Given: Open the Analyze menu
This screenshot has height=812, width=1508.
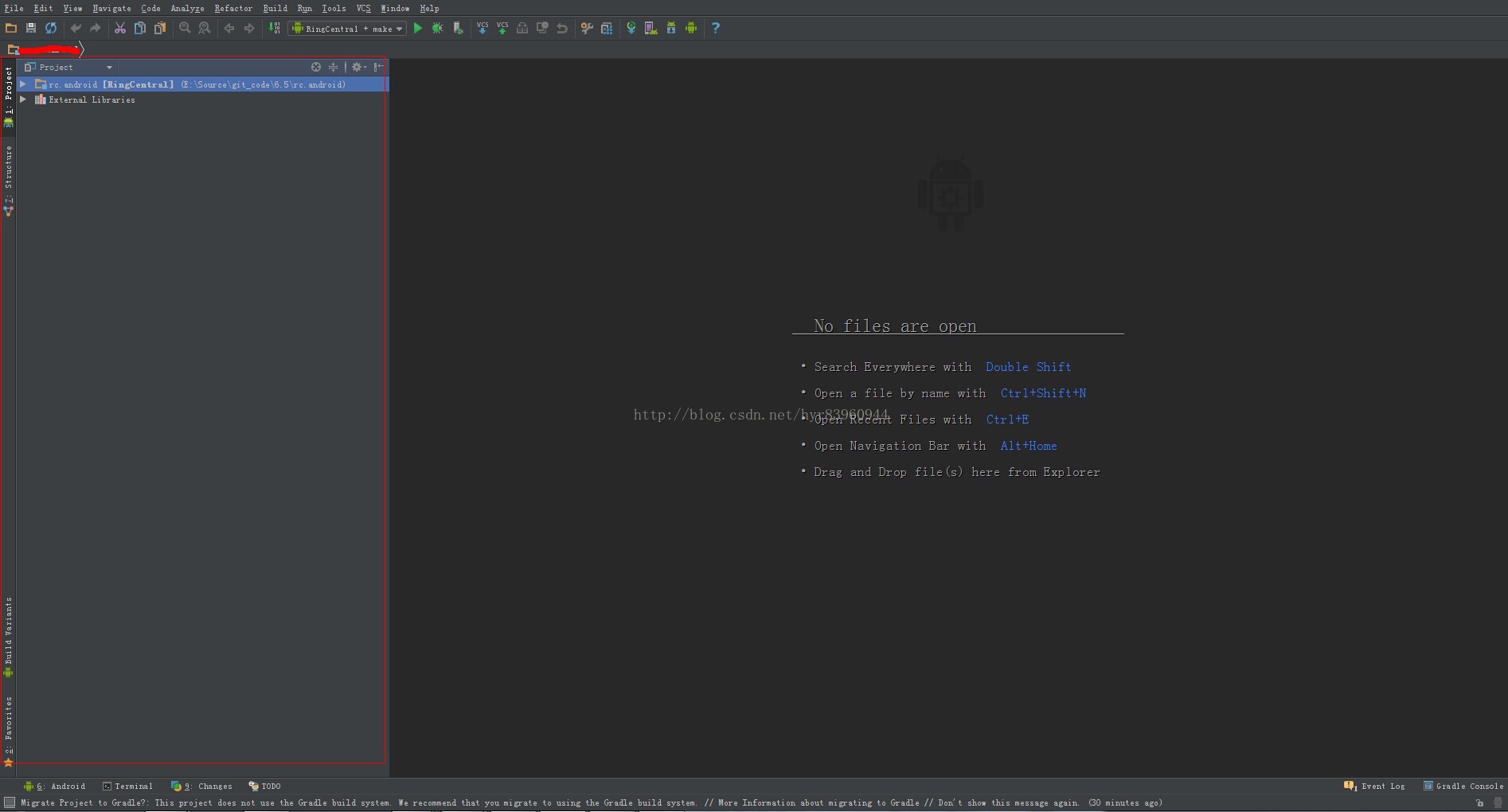Looking at the screenshot, I should [187, 8].
